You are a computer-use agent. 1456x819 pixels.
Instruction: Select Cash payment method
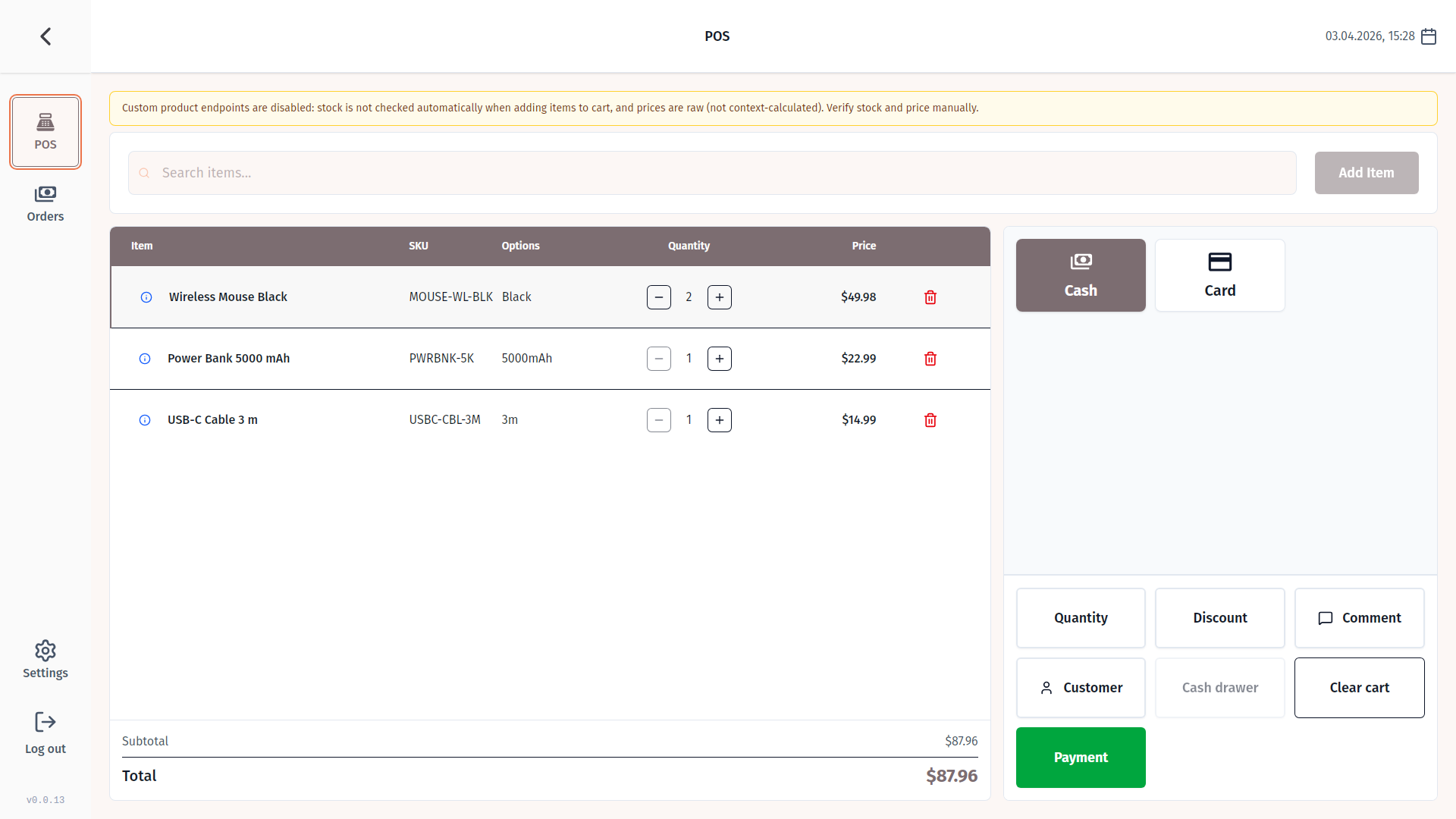[1081, 275]
